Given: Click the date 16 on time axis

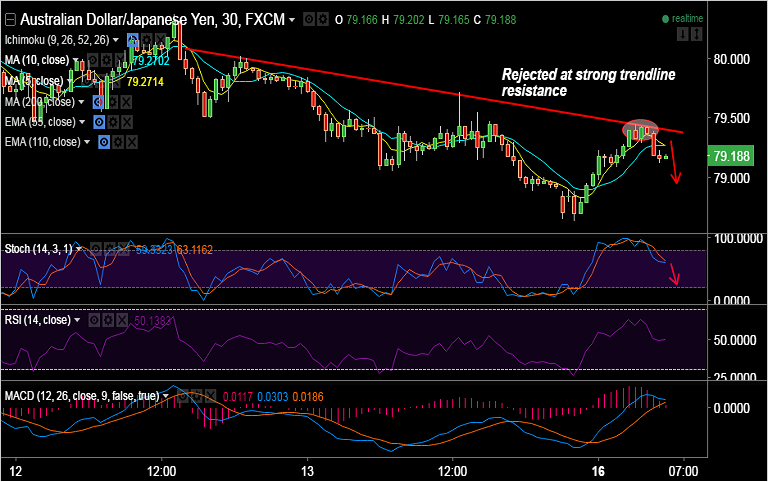Looking at the screenshot, I should pyautogui.click(x=598, y=472).
